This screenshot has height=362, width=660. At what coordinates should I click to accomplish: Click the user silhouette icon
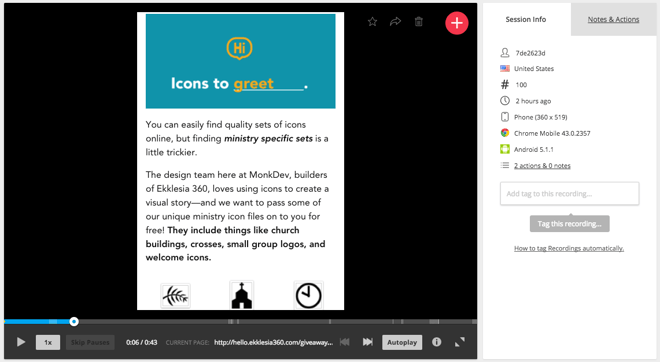click(x=505, y=53)
